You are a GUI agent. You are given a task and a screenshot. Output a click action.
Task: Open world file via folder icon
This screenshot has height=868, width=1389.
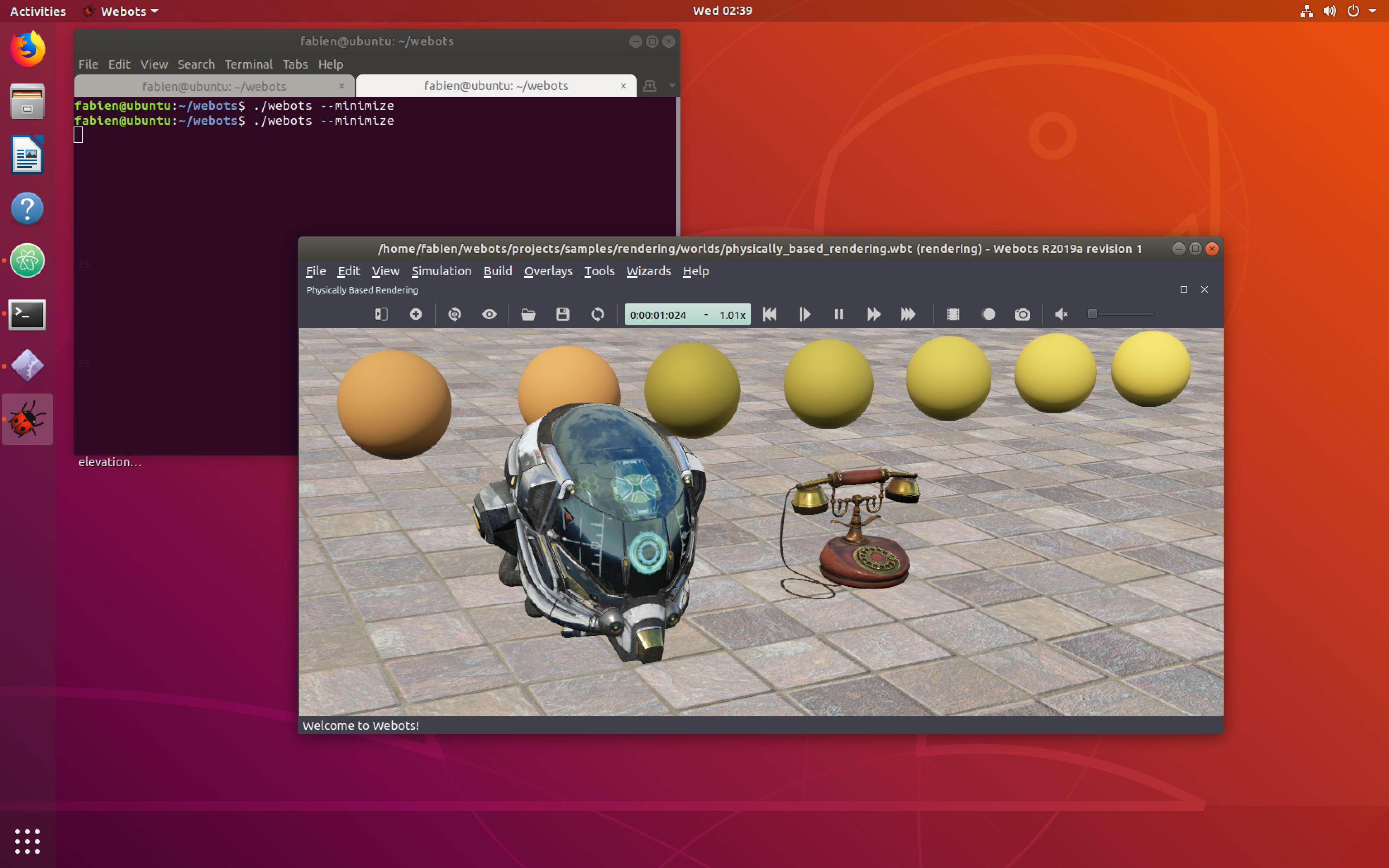pos(528,314)
